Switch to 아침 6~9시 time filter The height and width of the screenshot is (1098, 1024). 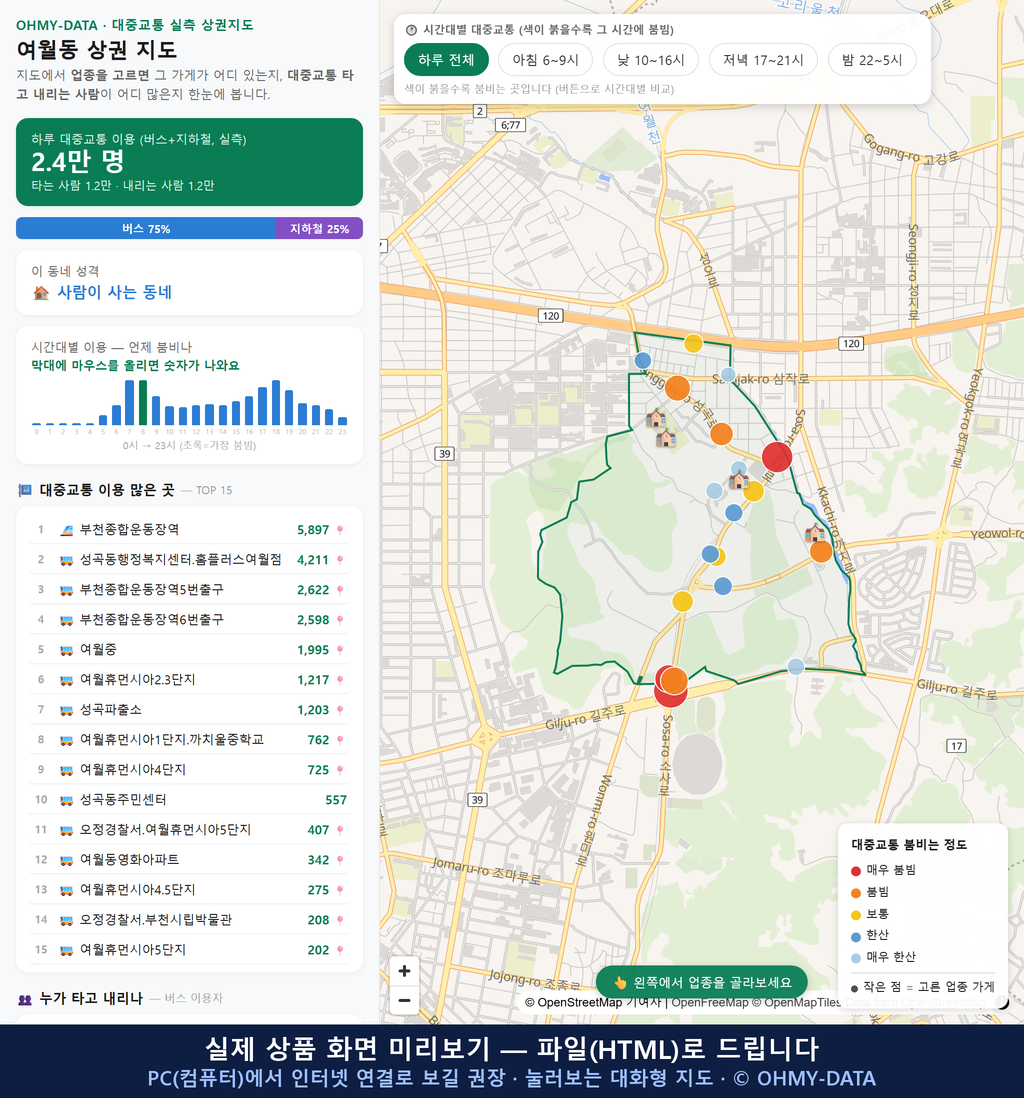tap(546, 60)
